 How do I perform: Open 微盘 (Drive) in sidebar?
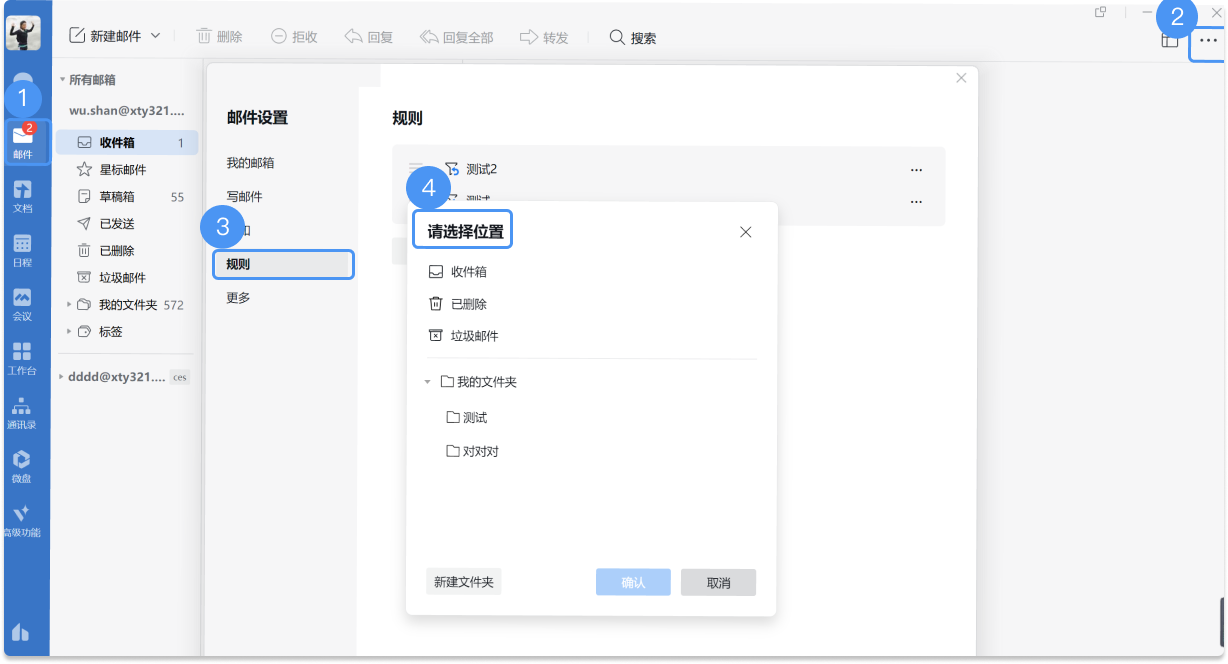(x=22, y=465)
